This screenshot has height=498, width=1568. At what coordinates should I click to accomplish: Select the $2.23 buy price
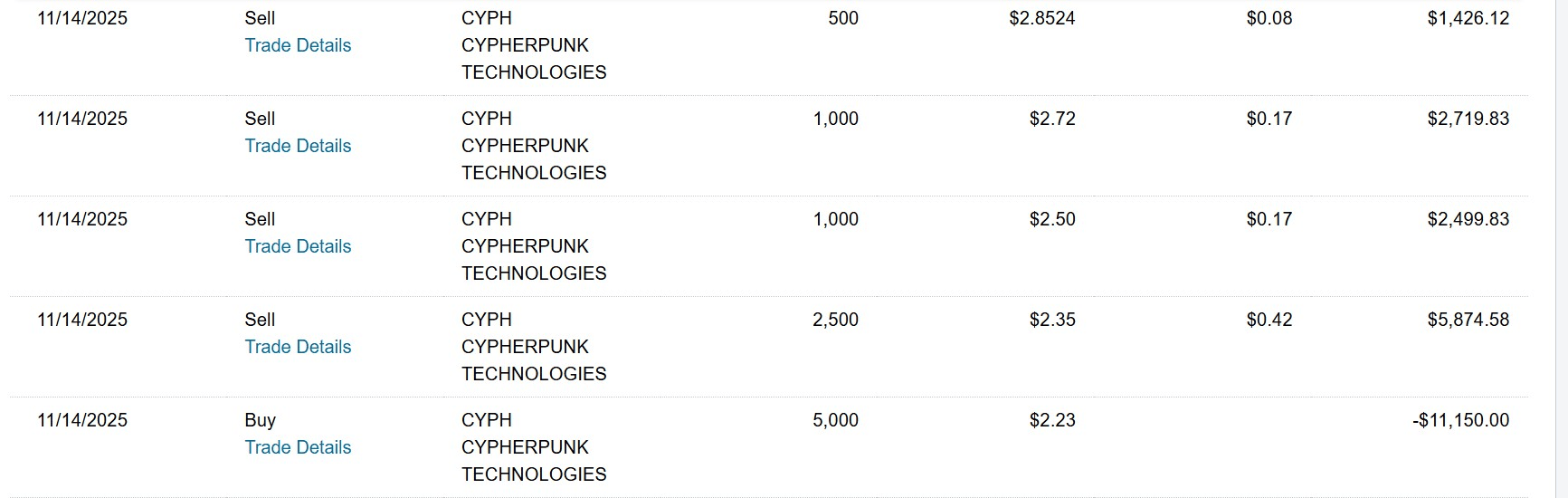point(1051,420)
